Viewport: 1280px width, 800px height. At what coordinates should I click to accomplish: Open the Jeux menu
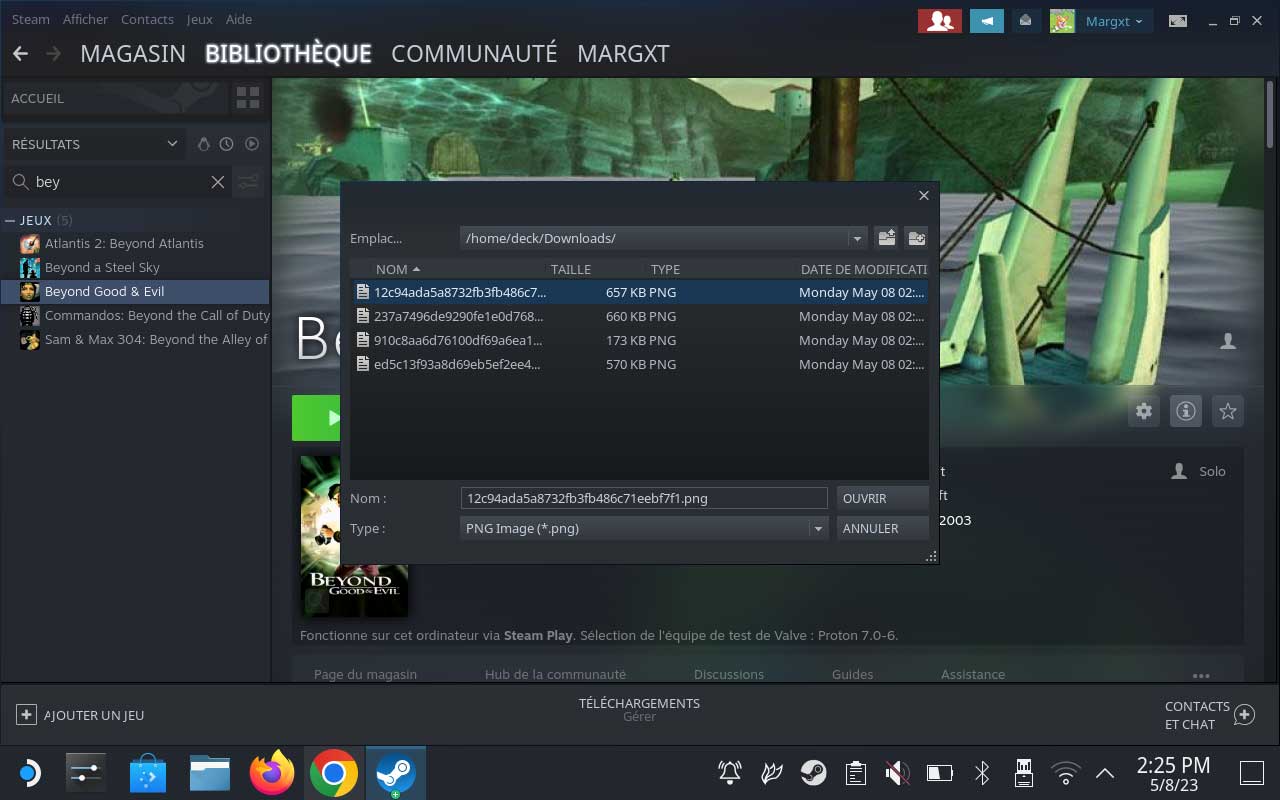(x=199, y=19)
